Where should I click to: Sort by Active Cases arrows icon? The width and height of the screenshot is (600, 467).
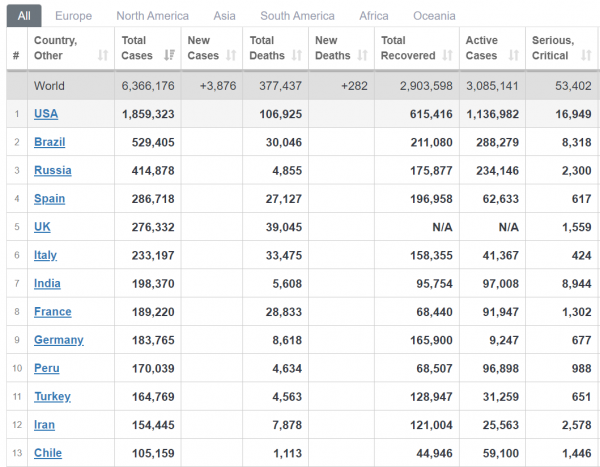(514, 56)
